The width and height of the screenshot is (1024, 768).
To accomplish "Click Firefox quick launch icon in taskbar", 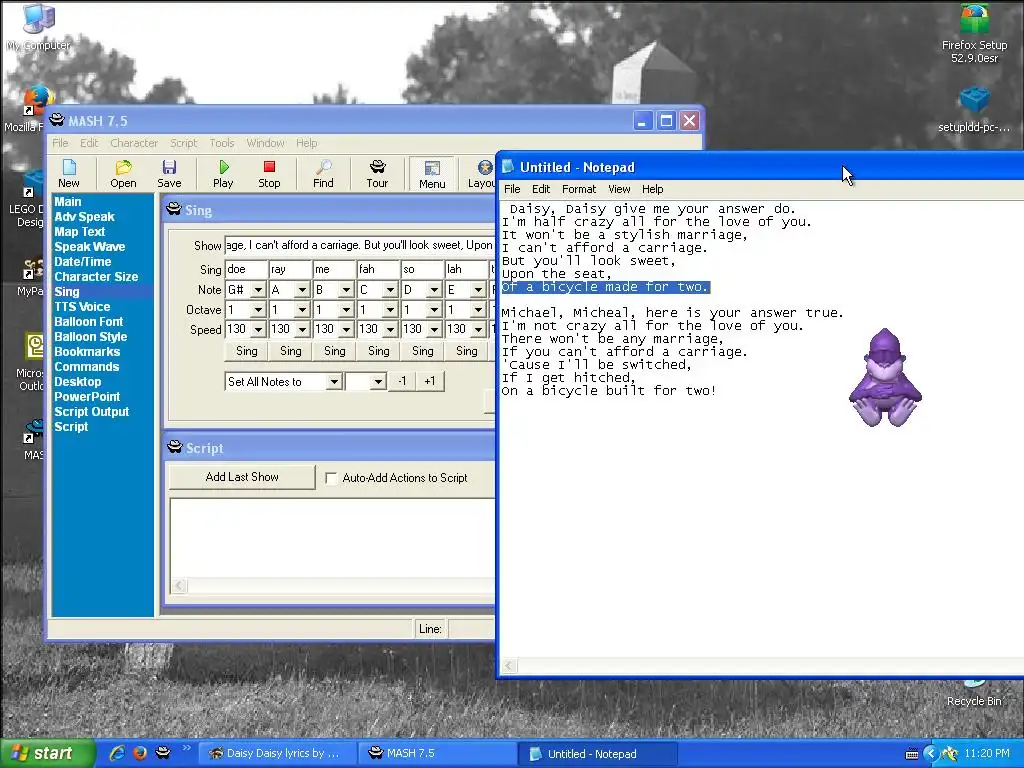I will coord(140,753).
